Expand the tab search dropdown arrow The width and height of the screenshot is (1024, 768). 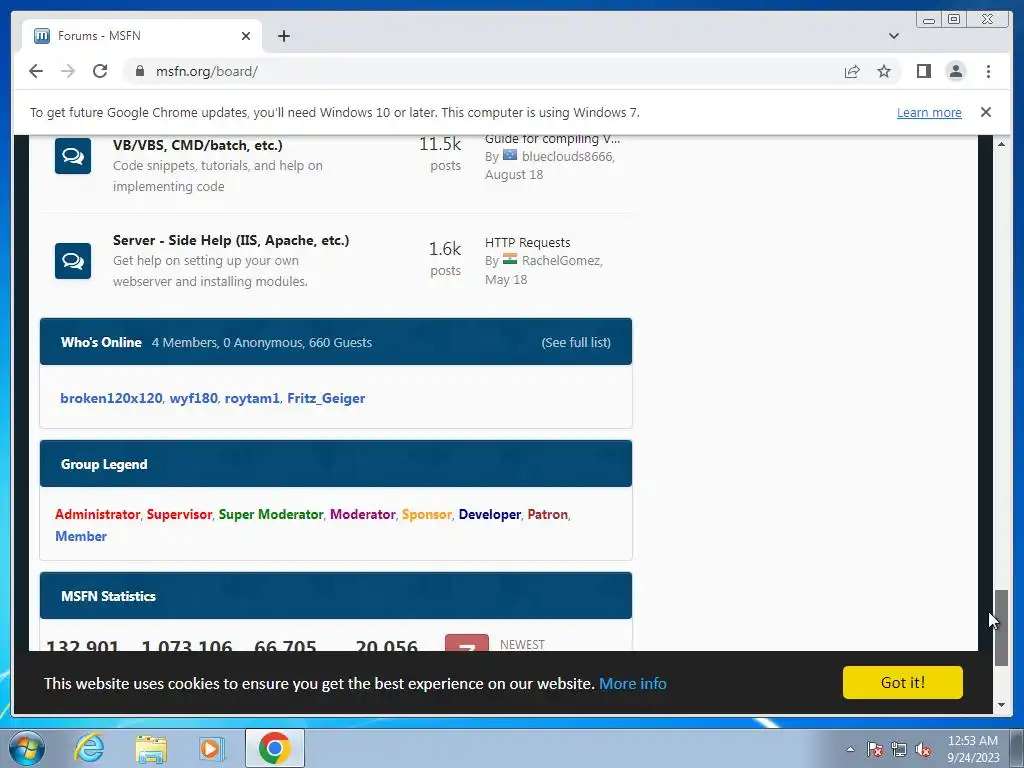pyautogui.click(x=893, y=36)
